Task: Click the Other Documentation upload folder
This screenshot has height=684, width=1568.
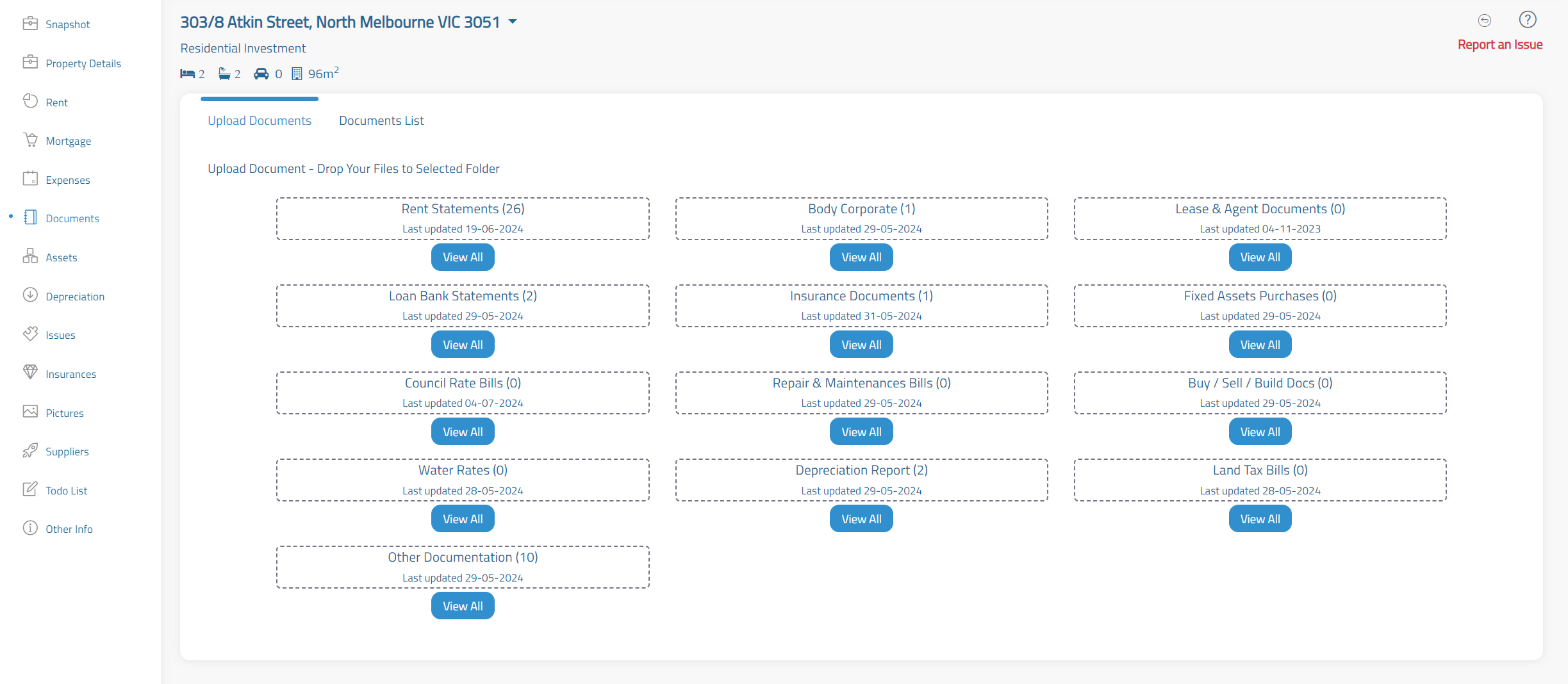Action: (463, 567)
